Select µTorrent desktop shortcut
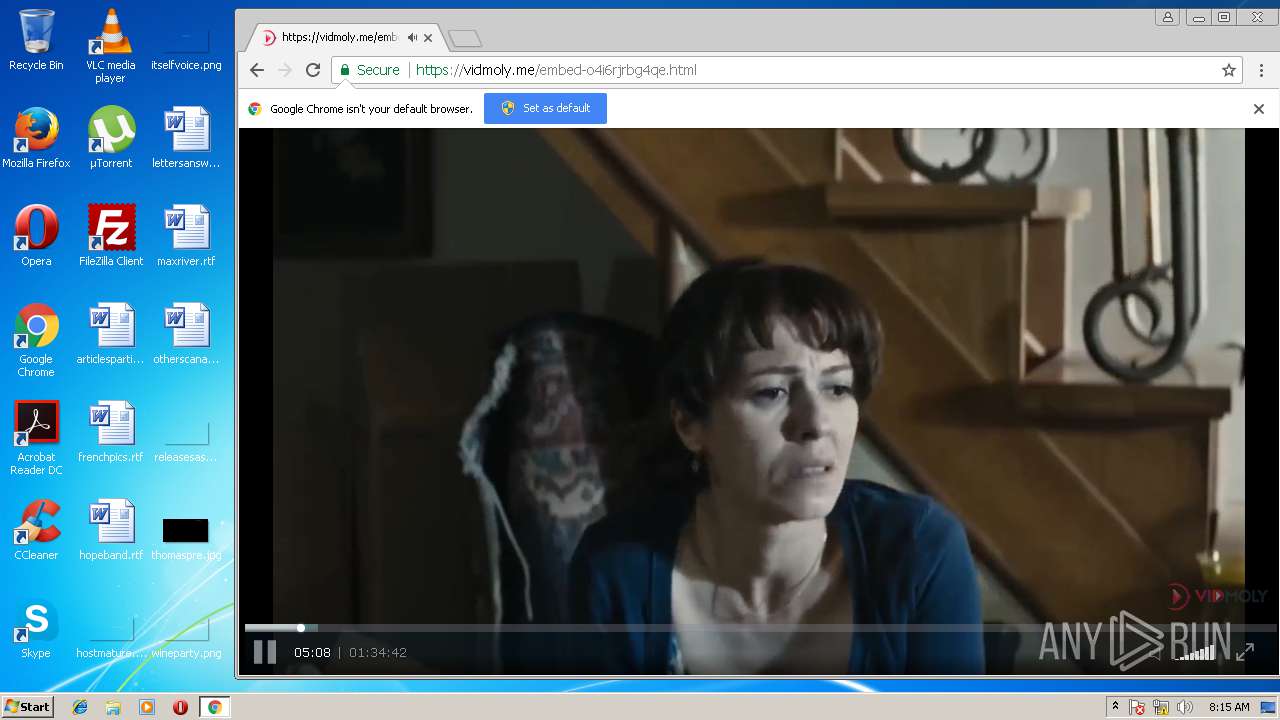The height and width of the screenshot is (720, 1280). [x=111, y=138]
